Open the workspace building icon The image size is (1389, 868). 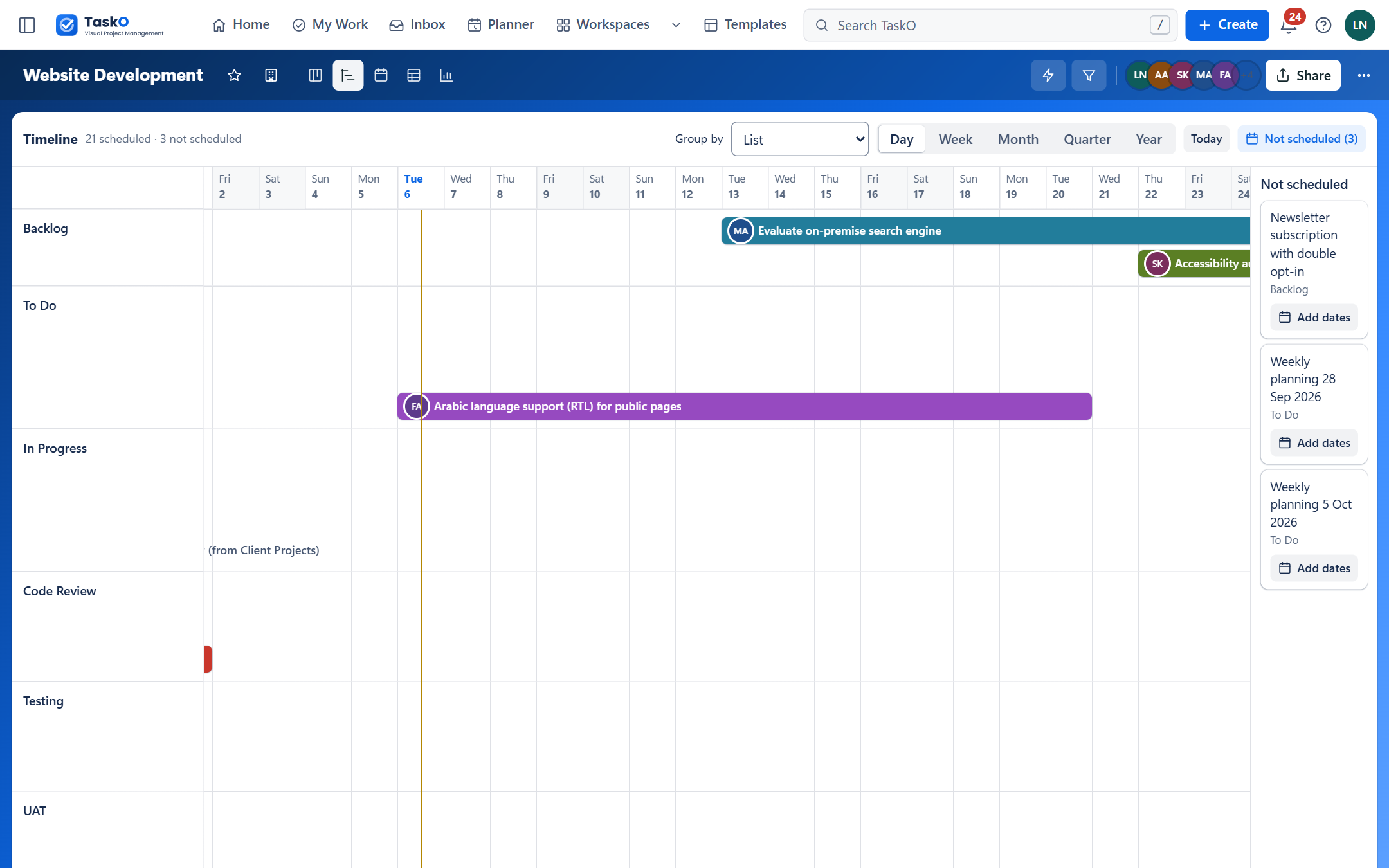click(271, 75)
